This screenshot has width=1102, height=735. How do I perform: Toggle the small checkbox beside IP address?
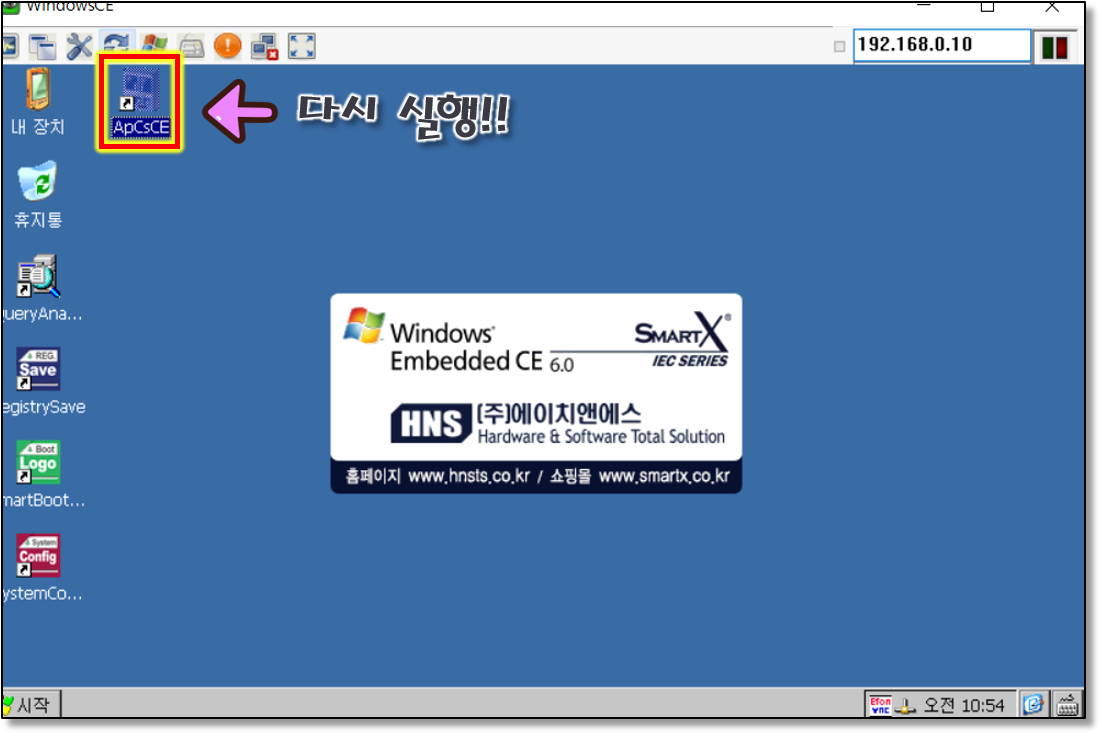839,46
